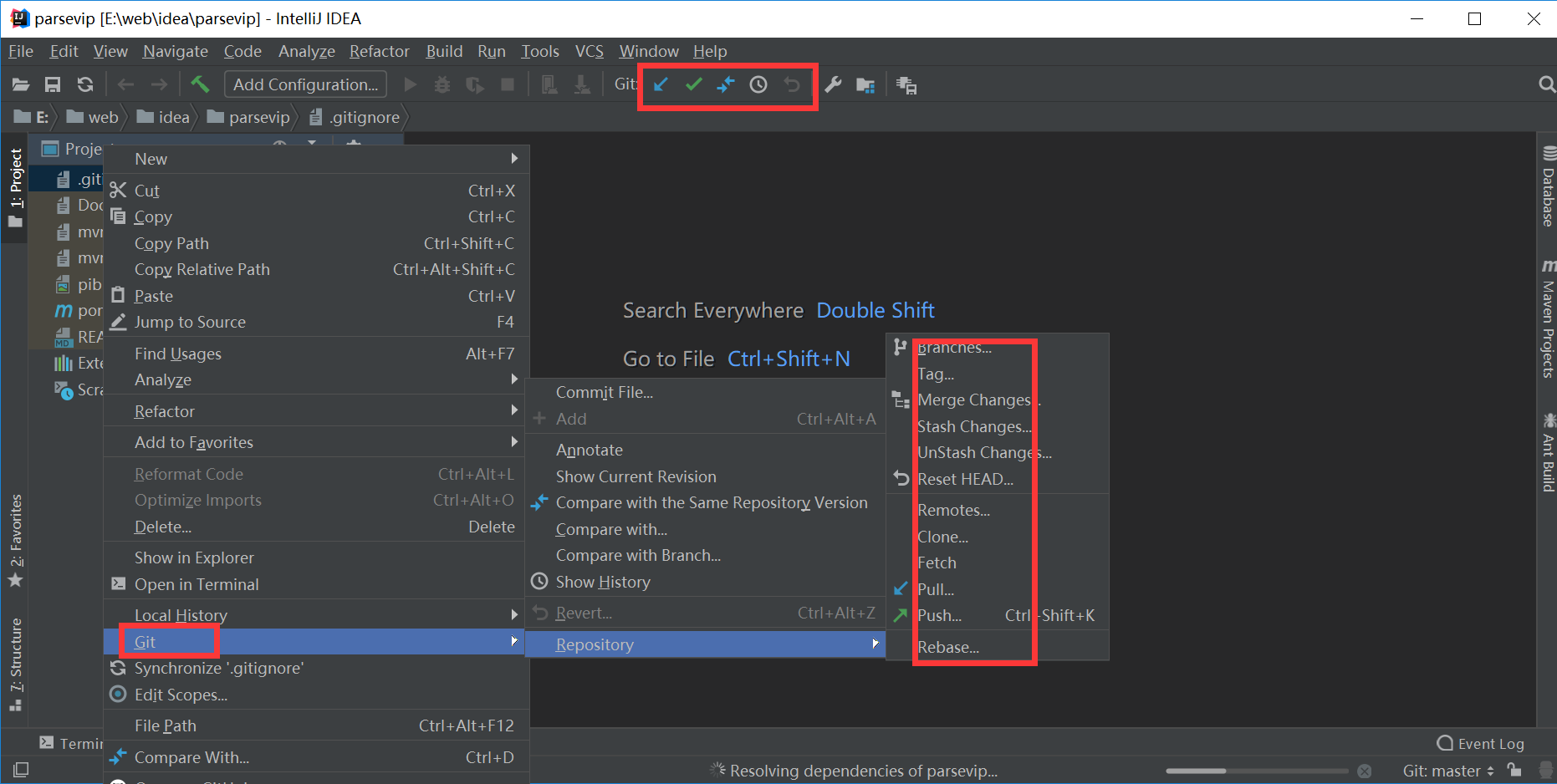
Task: Click the parsevip breadcrumb folder
Action: (x=248, y=117)
